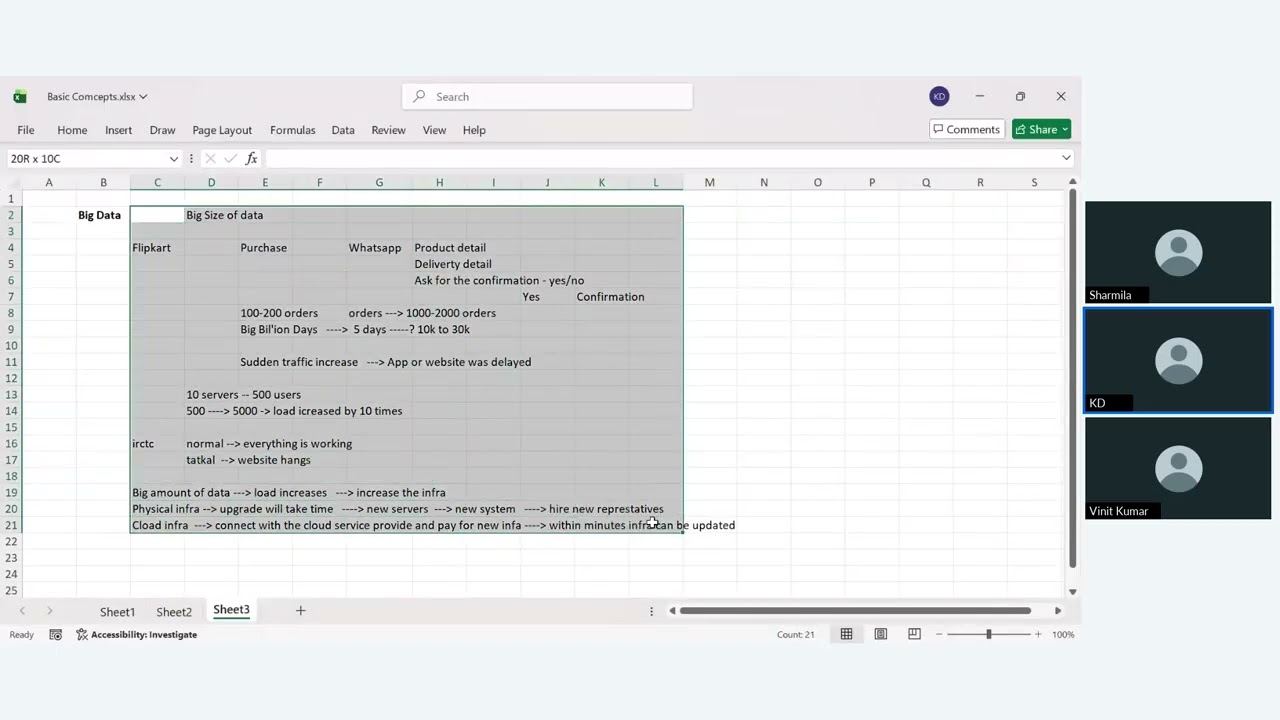
Task: Open Accessibility: Investigate in status bar
Action: click(137, 635)
